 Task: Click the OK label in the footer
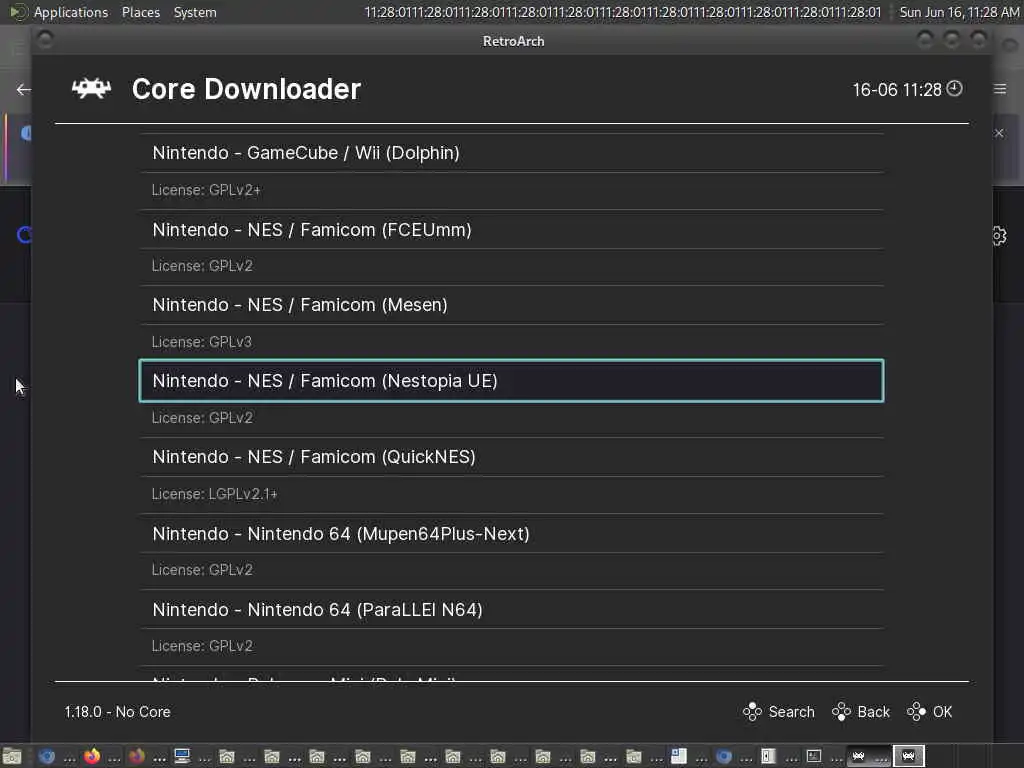click(942, 712)
